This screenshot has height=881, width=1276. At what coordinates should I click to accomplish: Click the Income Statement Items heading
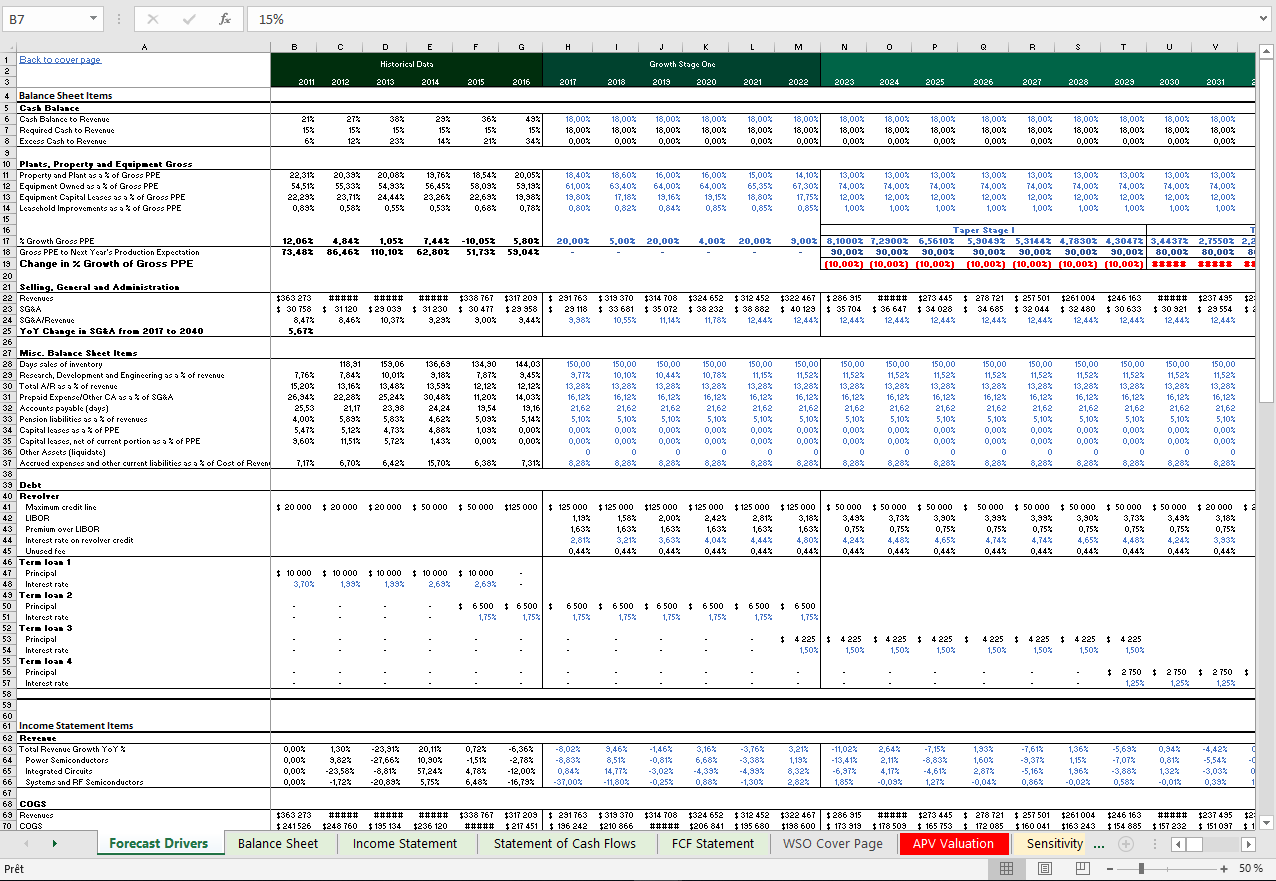[x=76, y=726]
